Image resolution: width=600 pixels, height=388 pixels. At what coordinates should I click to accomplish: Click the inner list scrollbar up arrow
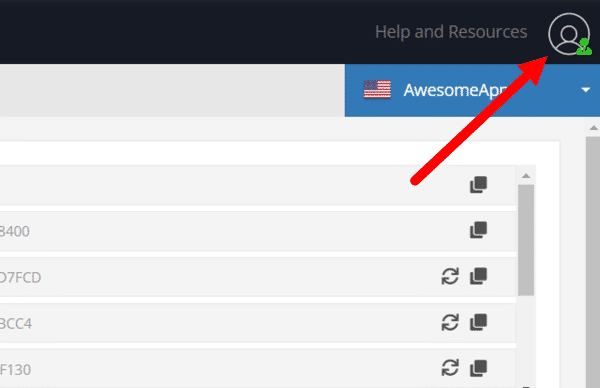click(x=526, y=176)
